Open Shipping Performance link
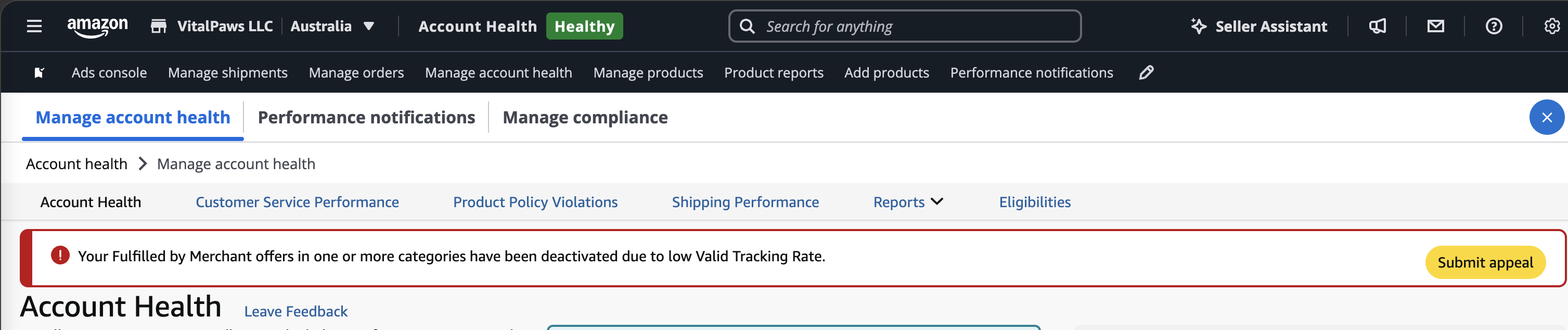Screen dimensions: 1568x330 click(x=745, y=202)
